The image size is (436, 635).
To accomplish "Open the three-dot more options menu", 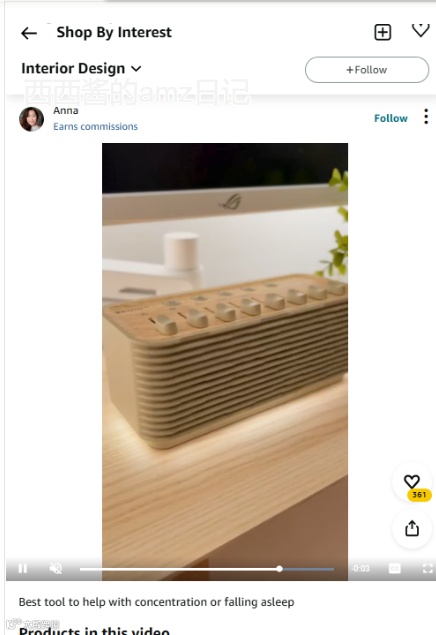I will pos(426,117).
